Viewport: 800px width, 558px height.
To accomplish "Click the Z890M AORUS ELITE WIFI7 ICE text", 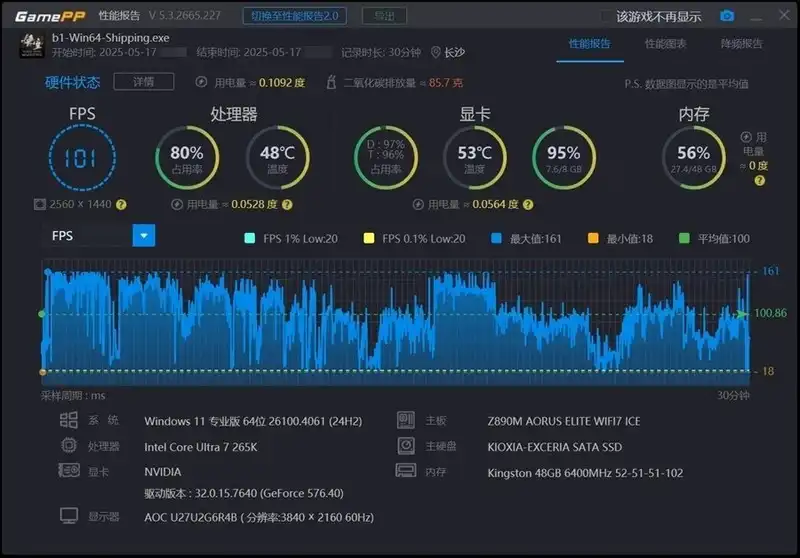I will point(564,421).
